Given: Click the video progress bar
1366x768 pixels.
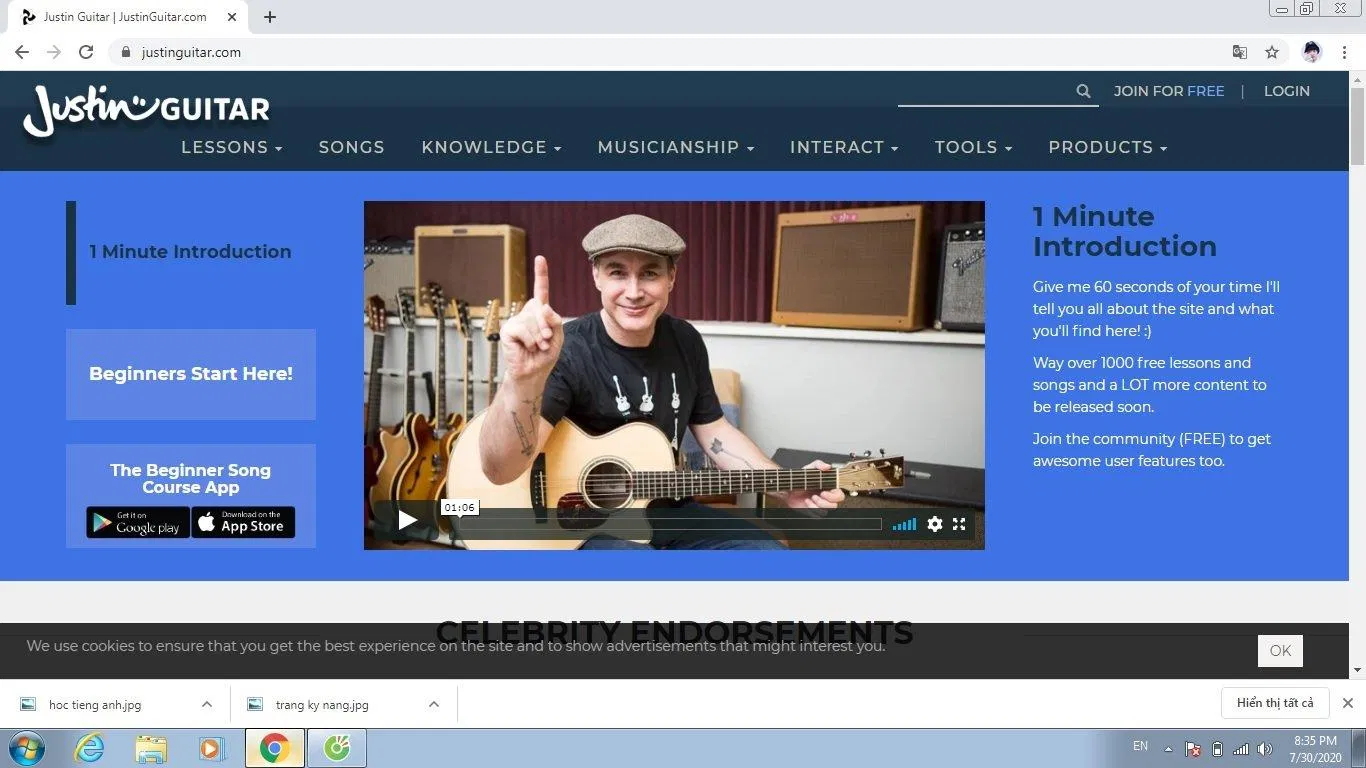Looking at the screenshot, I should click(x=670, y=523).
